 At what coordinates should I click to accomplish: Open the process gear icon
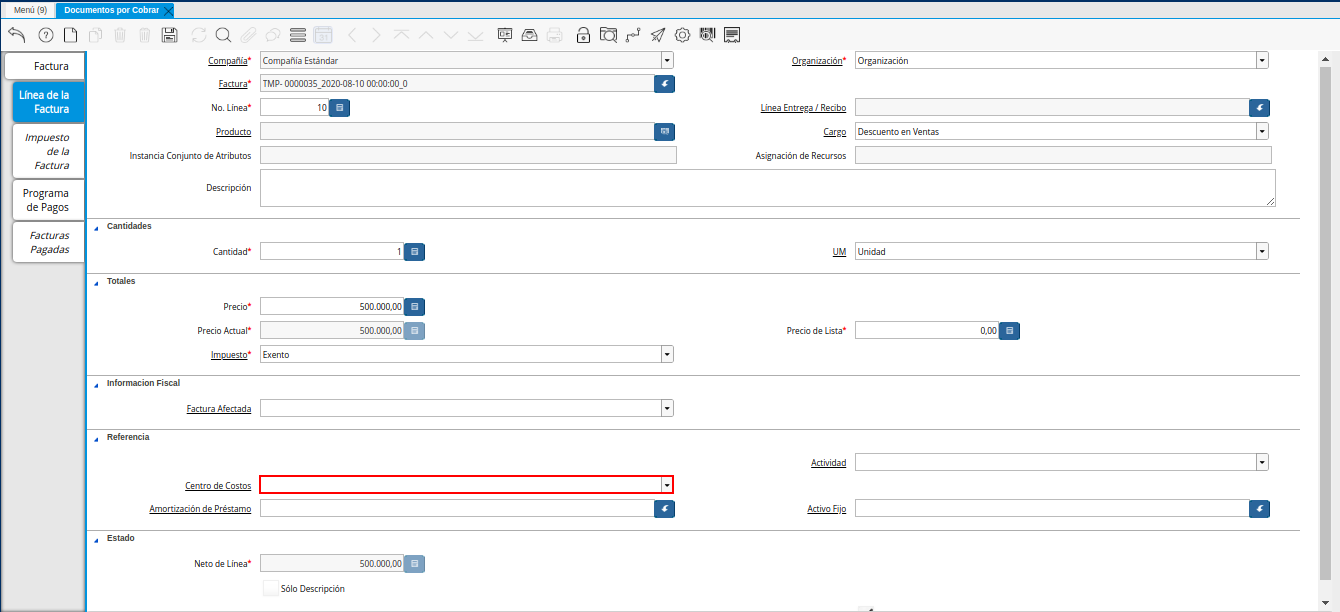tap(683, 35)
